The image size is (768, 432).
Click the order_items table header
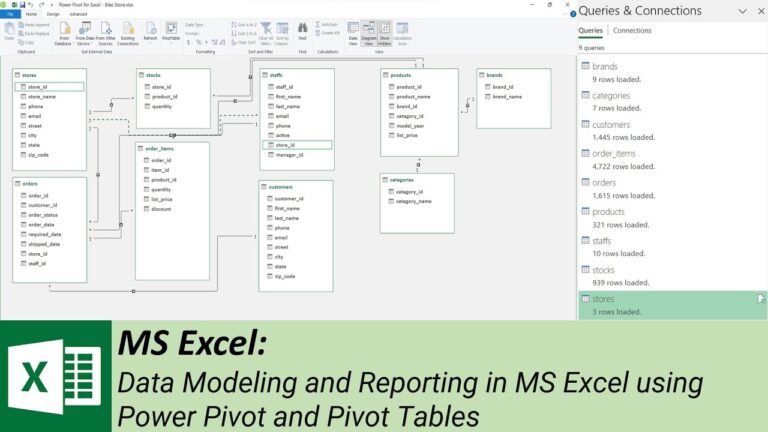pos(172,148)
